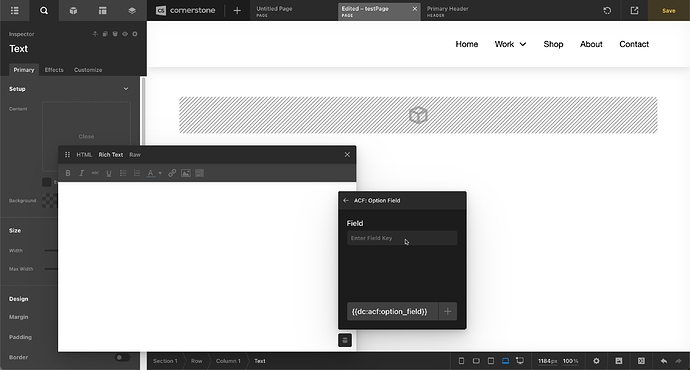This screenshot has height=370, width=690.
Task: Duplicate the Text element icon
Action: click(x=105, y=34)
